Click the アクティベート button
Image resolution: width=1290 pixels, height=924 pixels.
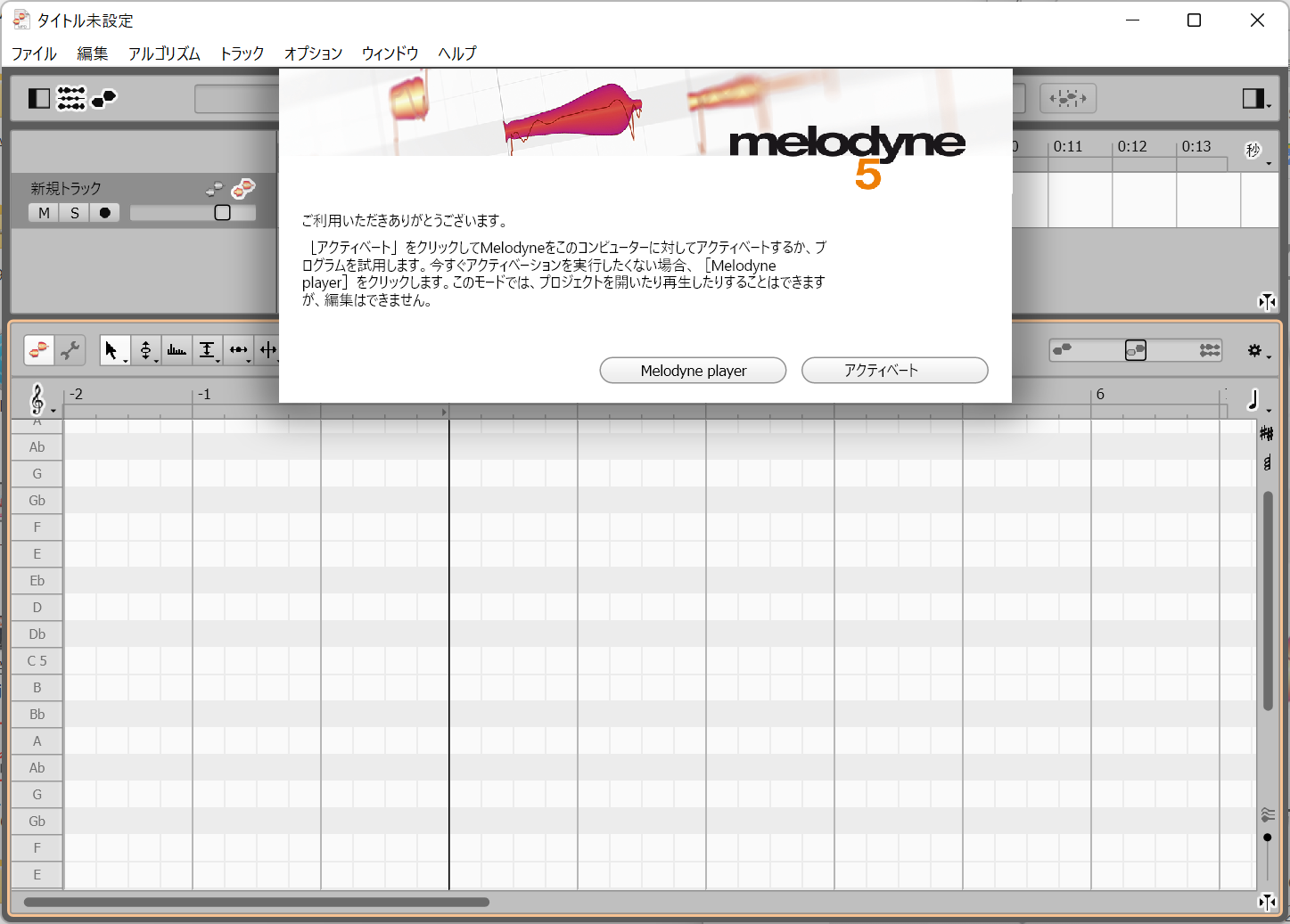click(x=894, y=371)
